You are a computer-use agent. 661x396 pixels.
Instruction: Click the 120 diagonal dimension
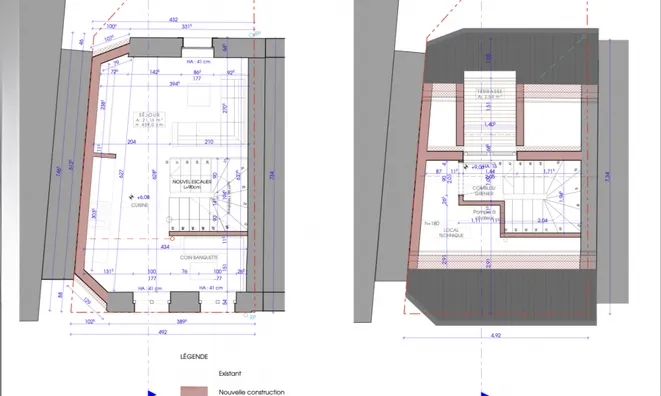[87, 301]
